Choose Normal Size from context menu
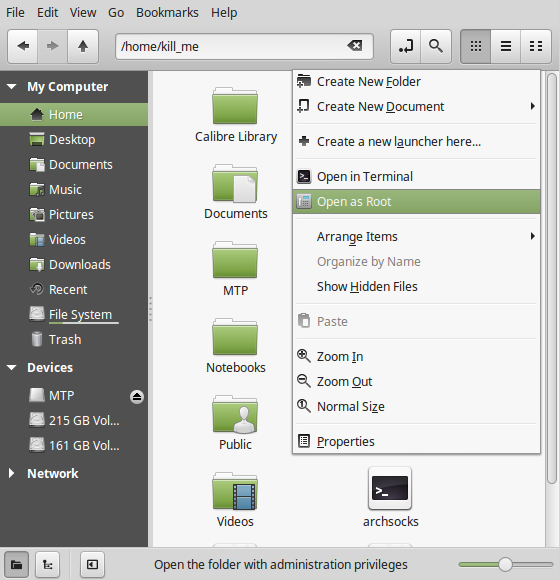559x580 pixels. click(x=416, y=407)
